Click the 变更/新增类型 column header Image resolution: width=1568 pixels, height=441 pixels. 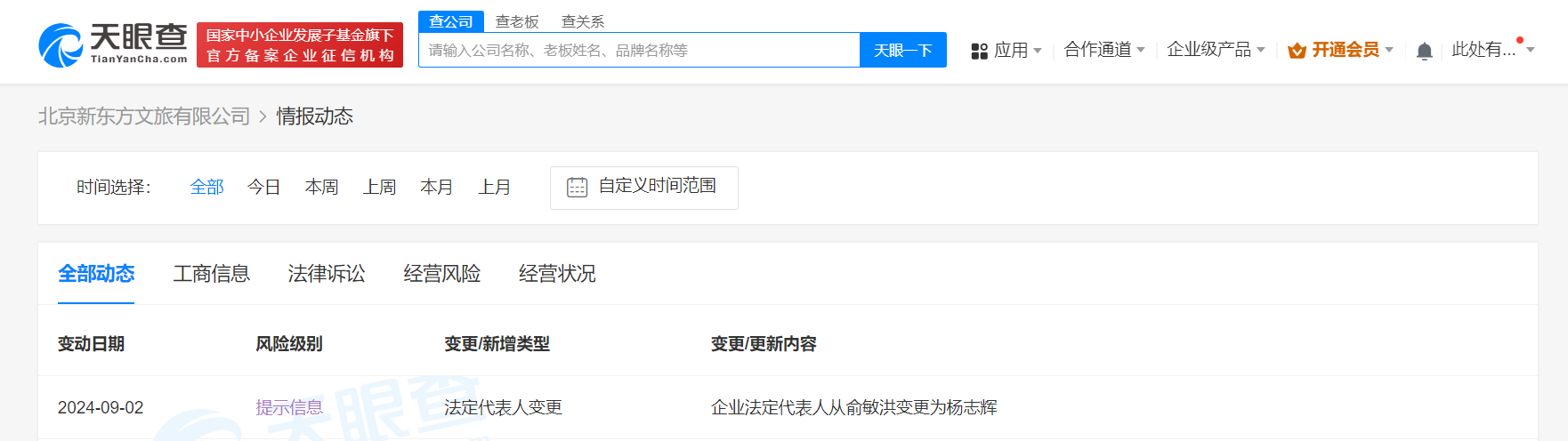497,344
